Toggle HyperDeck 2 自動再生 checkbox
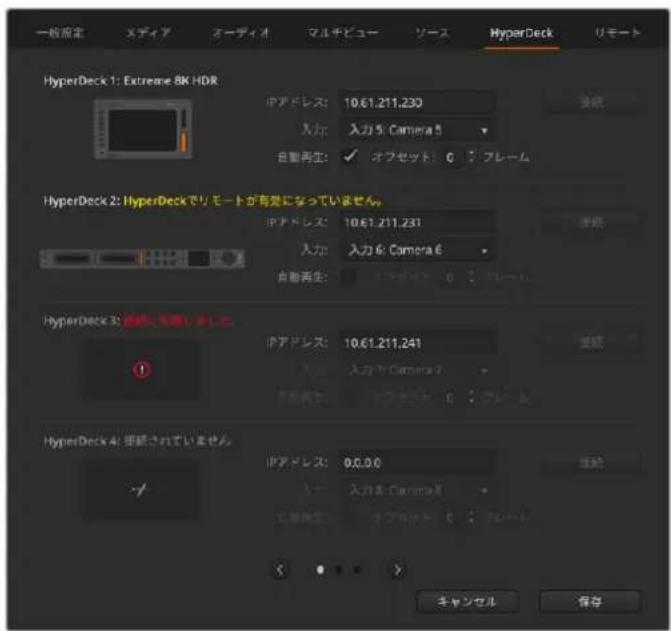Image resolution: width=671 pixels, height=631 pixels. (349, 277)
